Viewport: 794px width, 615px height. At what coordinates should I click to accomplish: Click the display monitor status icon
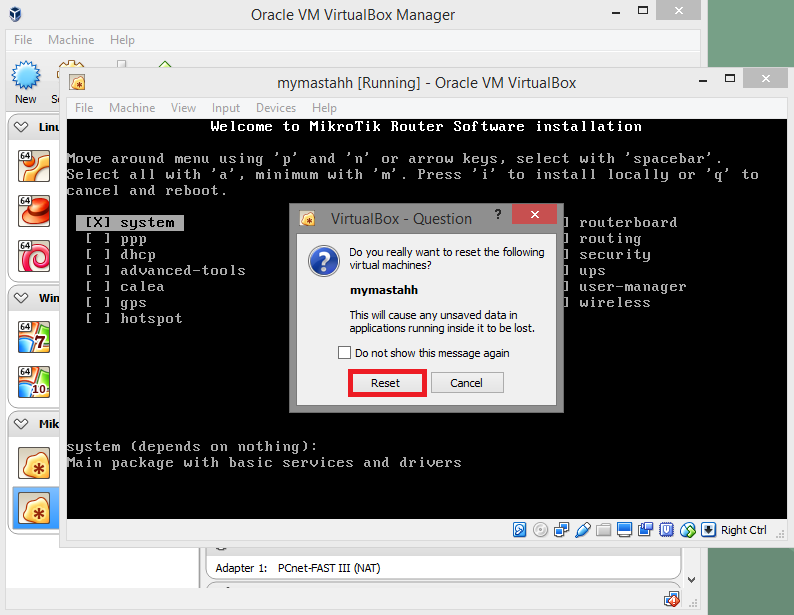[624, 530]
